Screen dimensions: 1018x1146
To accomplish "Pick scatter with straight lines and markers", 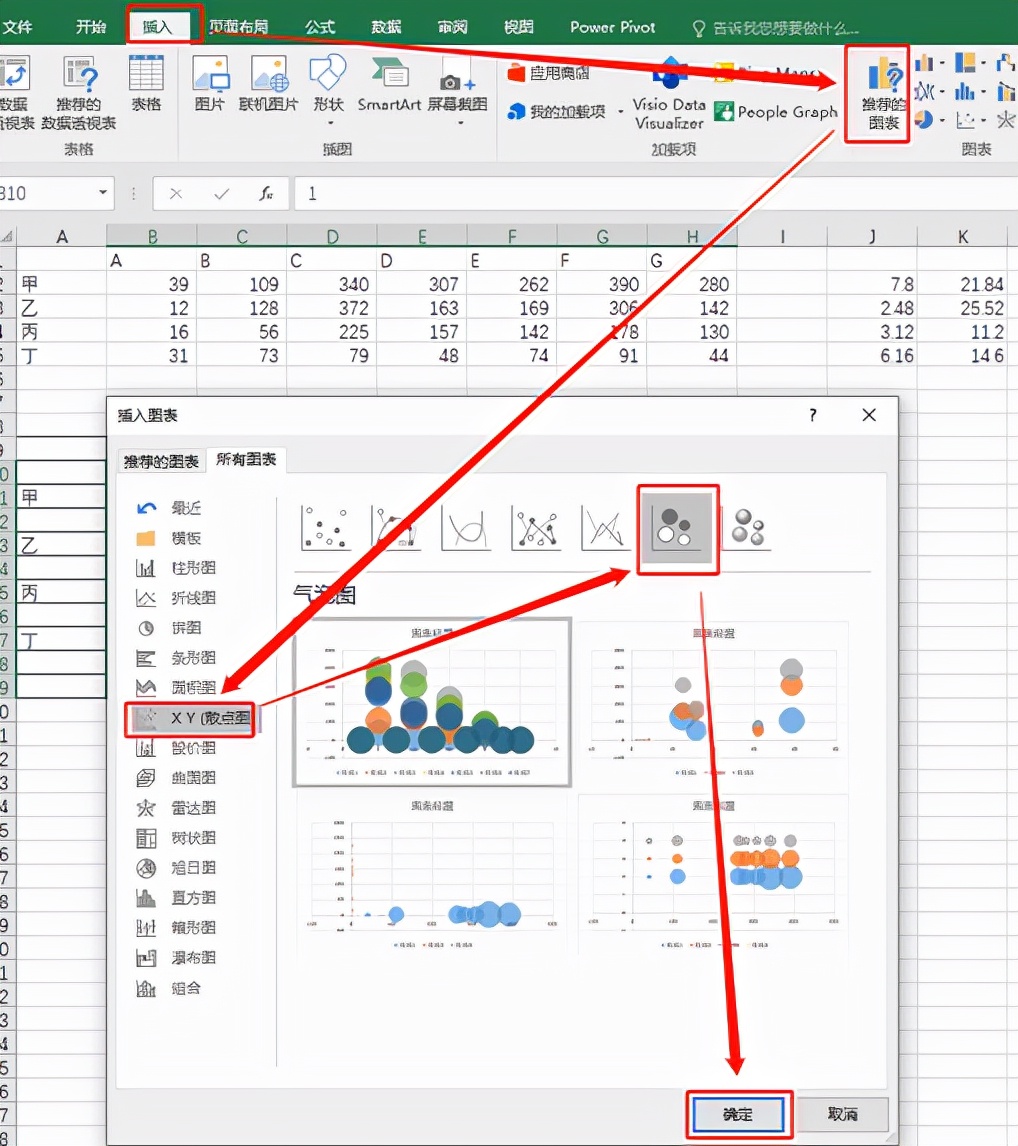I will [x=536, y=528].
